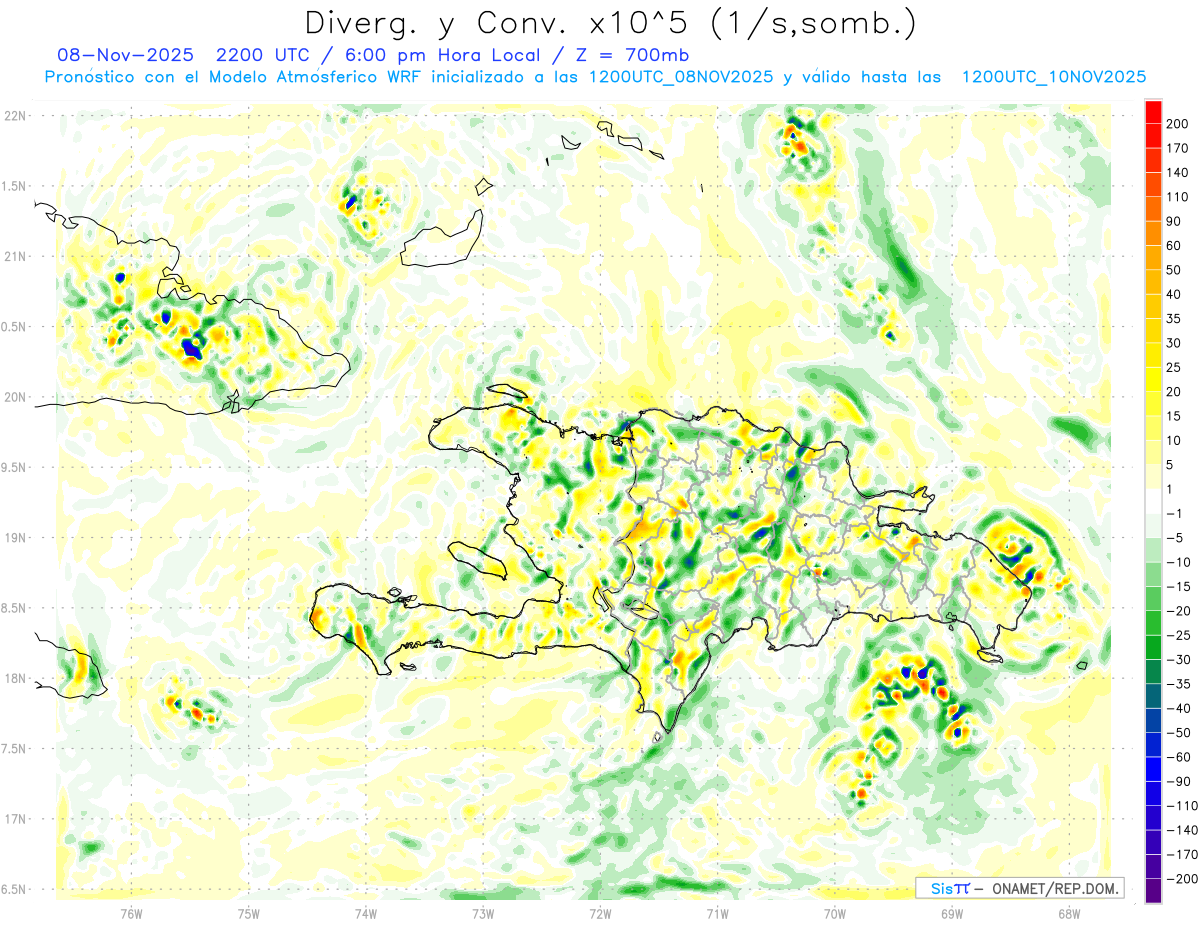
Task: Click the "73W" longitude label
Action: (x=483, y=914)
